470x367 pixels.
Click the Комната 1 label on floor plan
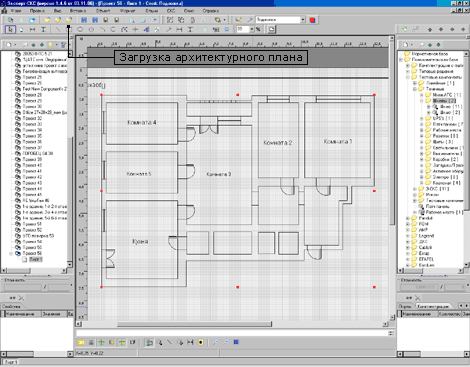coord(338,141)
